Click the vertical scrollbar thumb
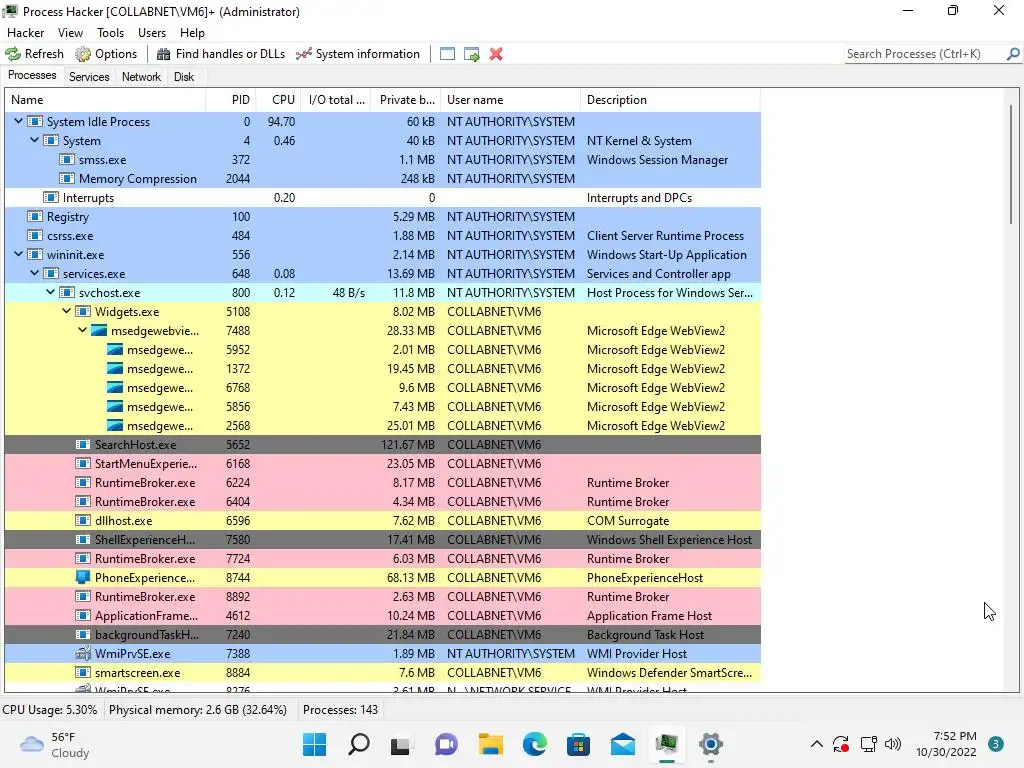This screenshot has height=768, width=1024. 1011,165
